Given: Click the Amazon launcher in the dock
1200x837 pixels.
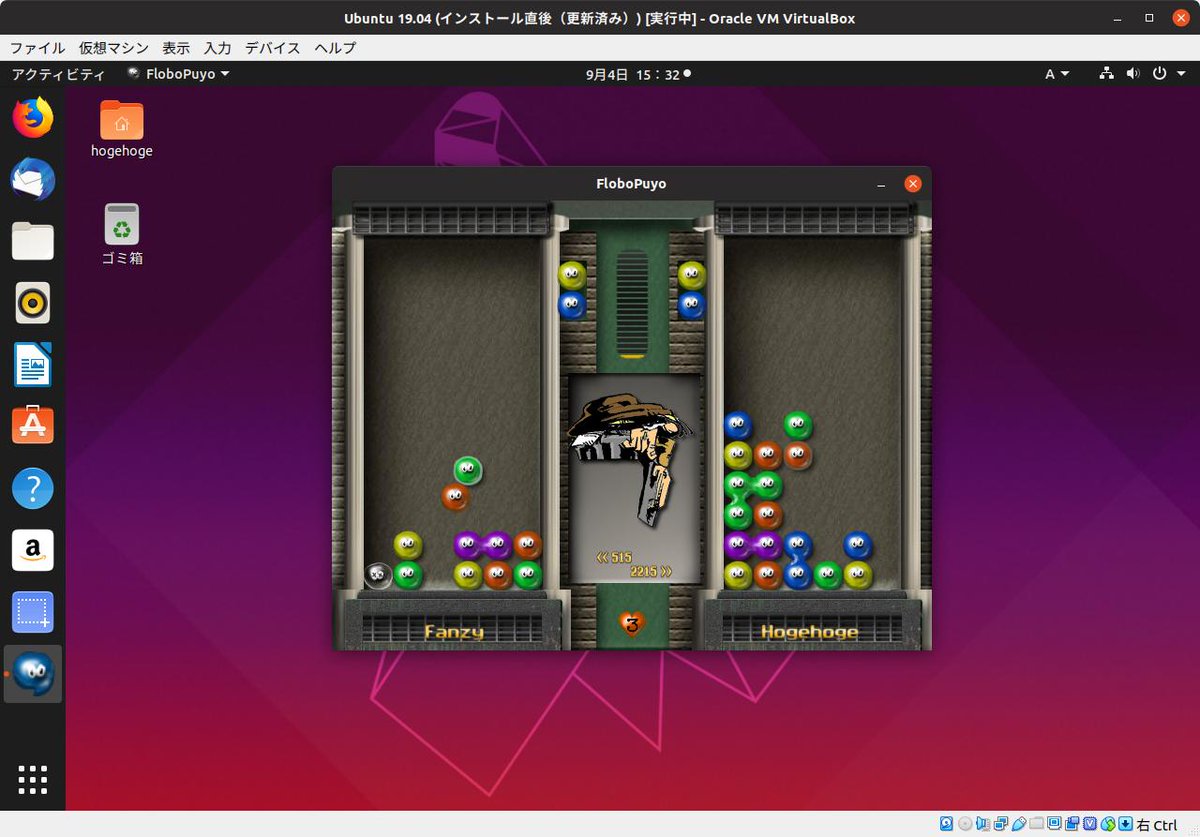Looking at the screenshot, I should 33,550.
